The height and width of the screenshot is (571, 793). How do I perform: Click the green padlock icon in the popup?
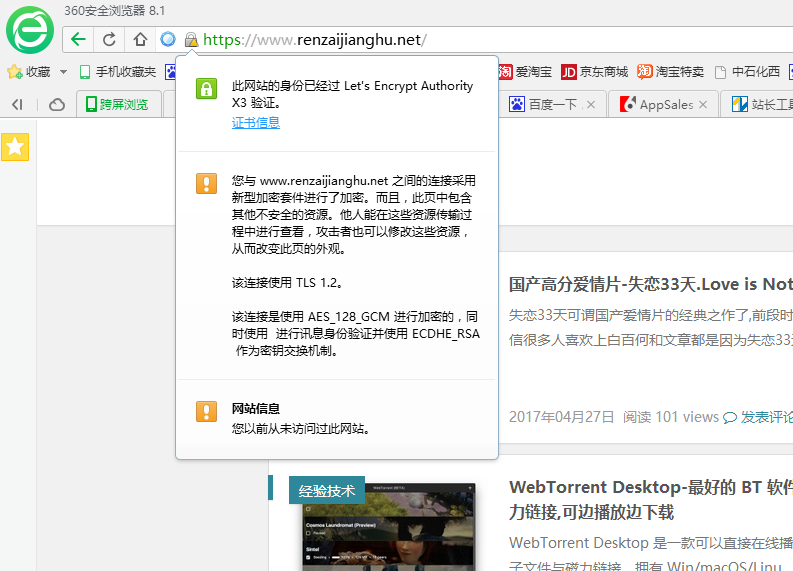tap(206, 89)
